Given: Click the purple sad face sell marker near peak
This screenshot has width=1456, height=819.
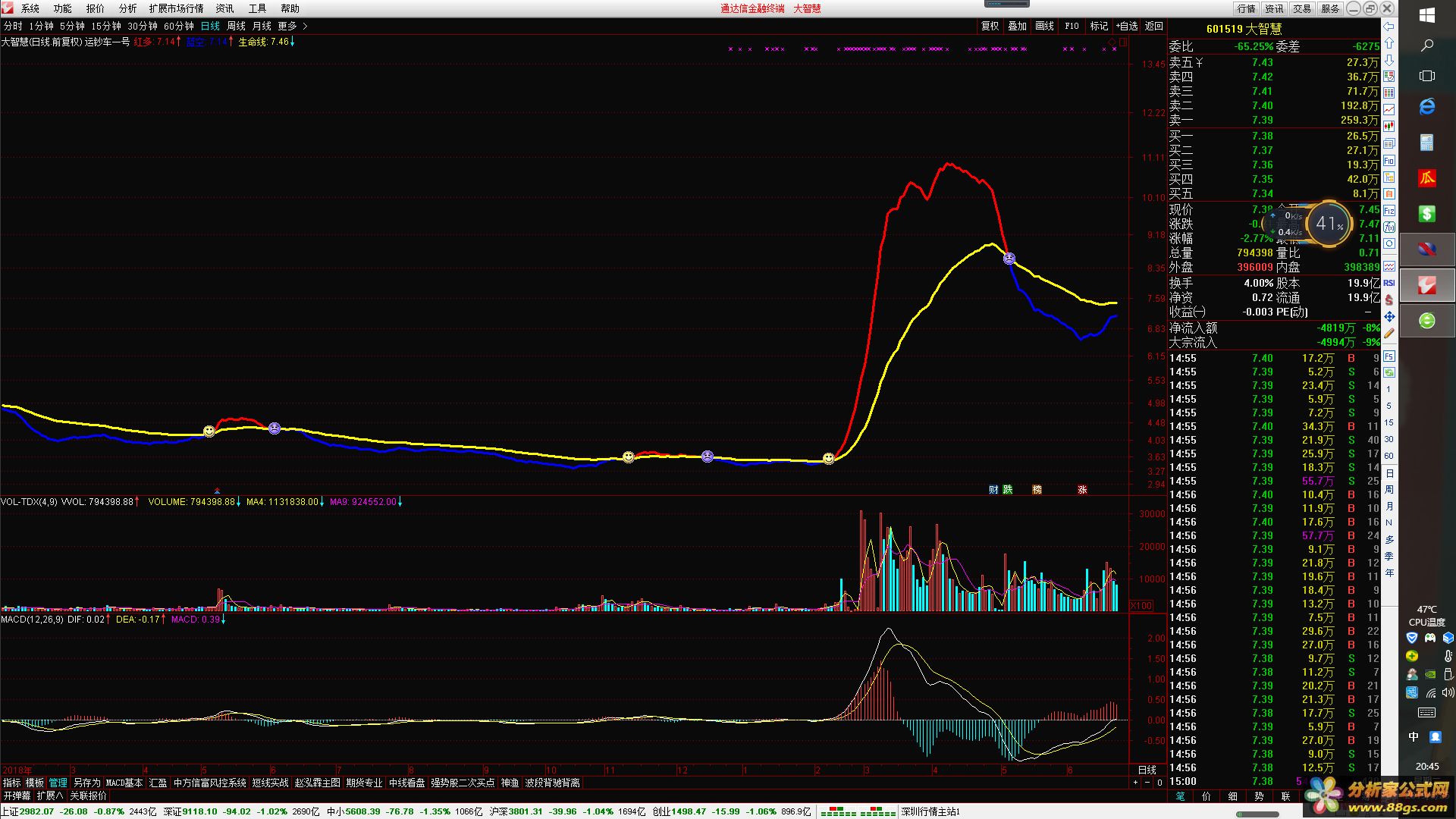Looking at the screenshot, I should click(x=1009, y=259).
